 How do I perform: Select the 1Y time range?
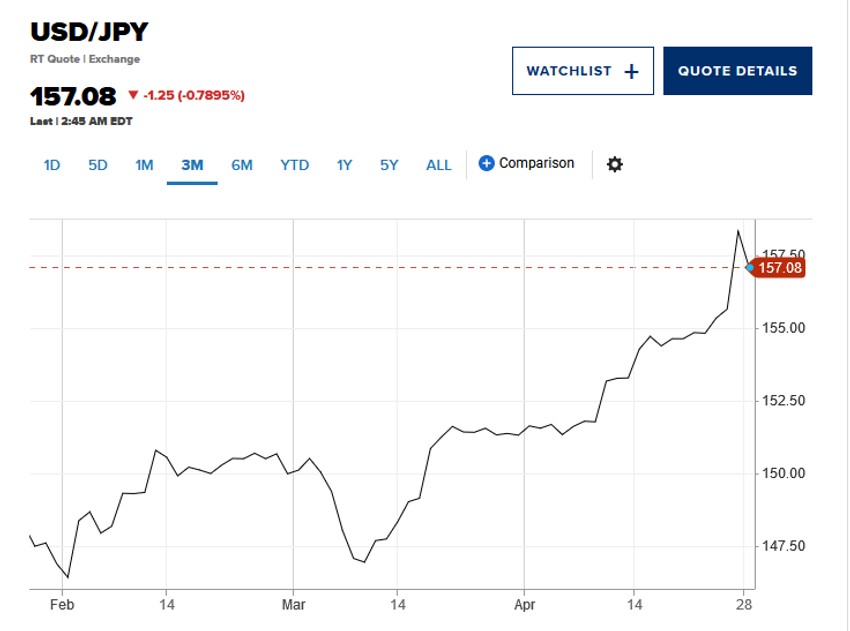coord(344,165)
